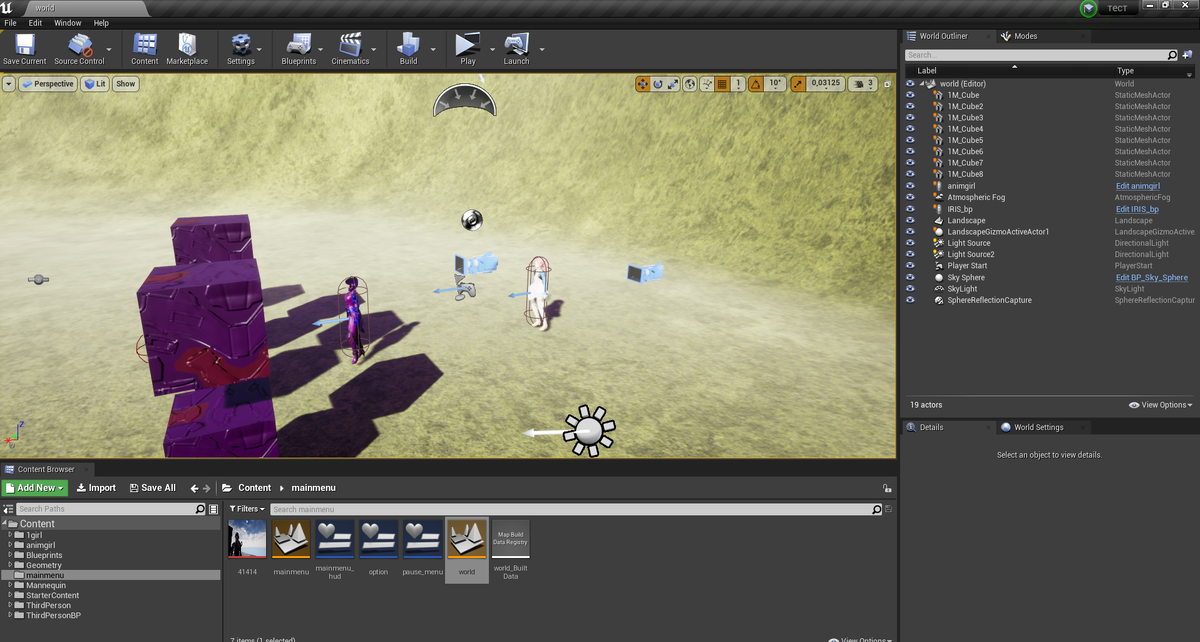Click Save All in Content Browser

153,488
